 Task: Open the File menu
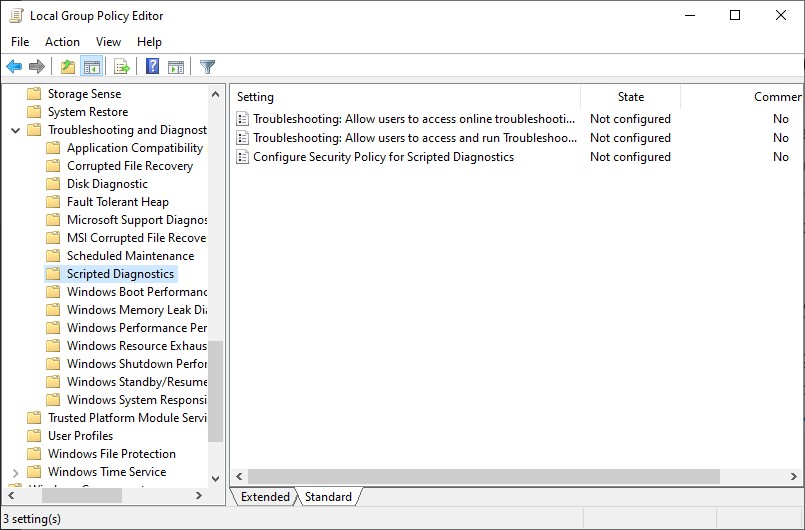[x=20, y=42]
